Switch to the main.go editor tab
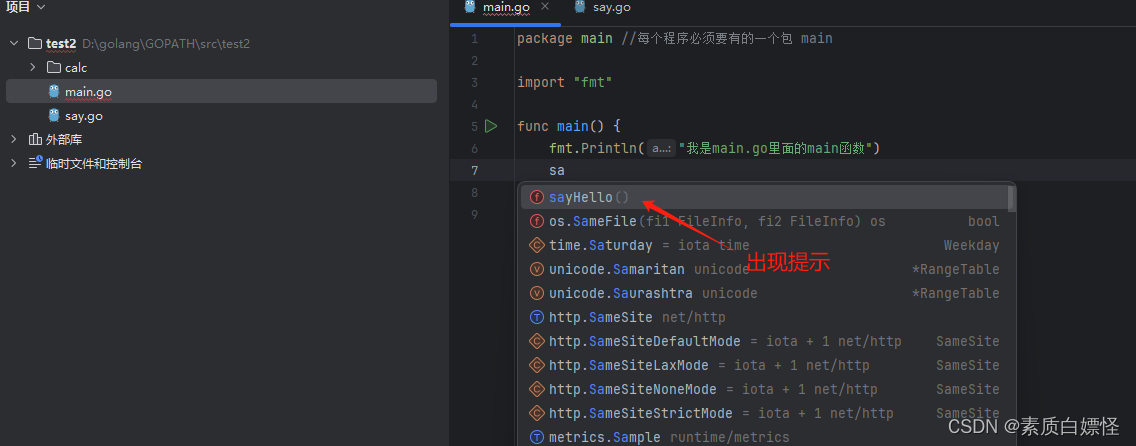This screenshot has width=1136, height=446. (x=506, y=7)
